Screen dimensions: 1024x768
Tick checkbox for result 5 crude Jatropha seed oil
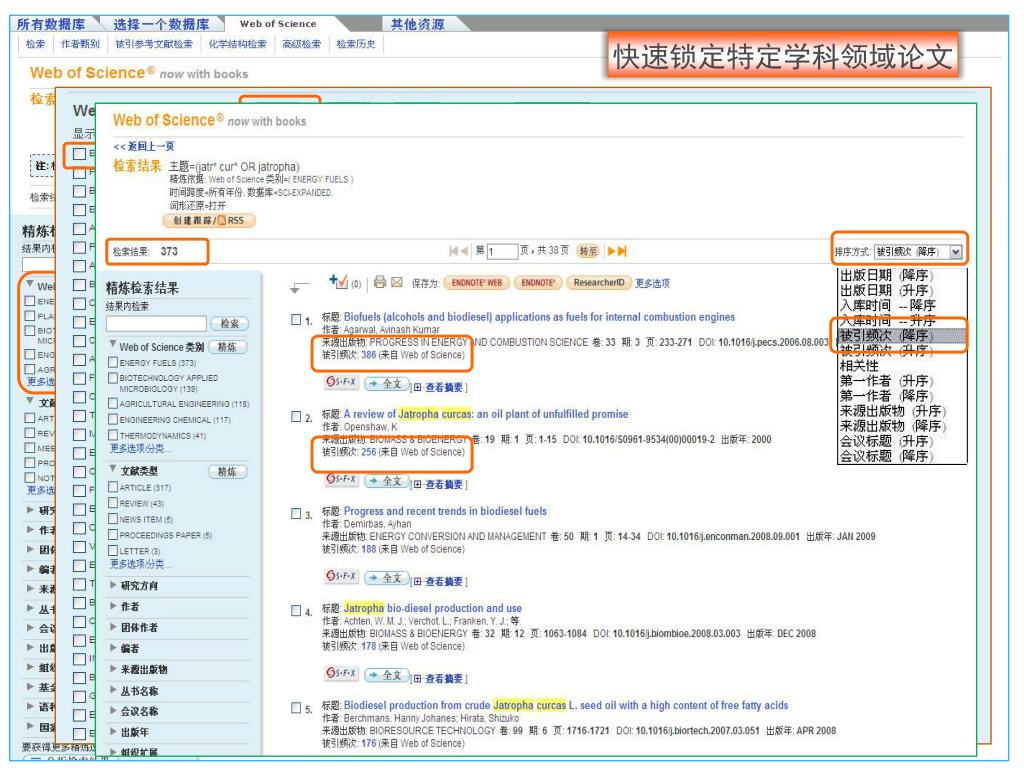coord(296,708)
